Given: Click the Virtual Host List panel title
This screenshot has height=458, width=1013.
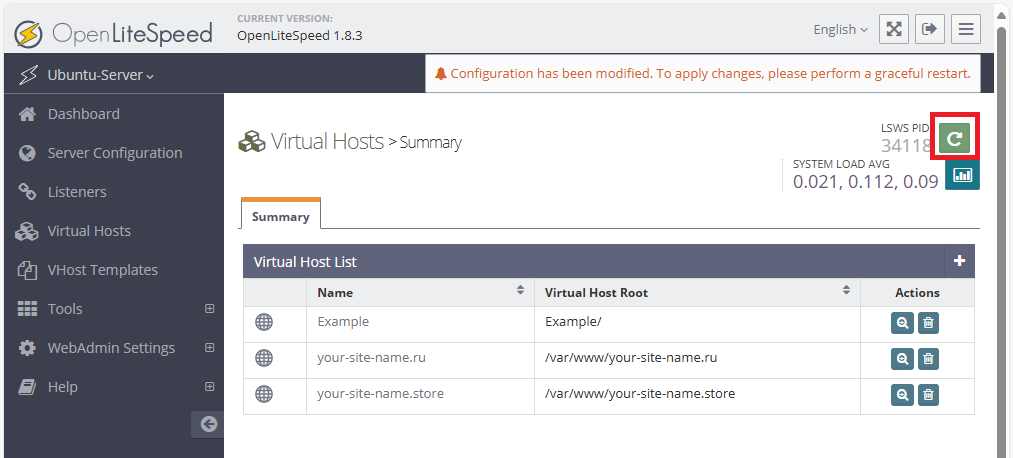Looking at the screenshot, I should click(305, 262).
